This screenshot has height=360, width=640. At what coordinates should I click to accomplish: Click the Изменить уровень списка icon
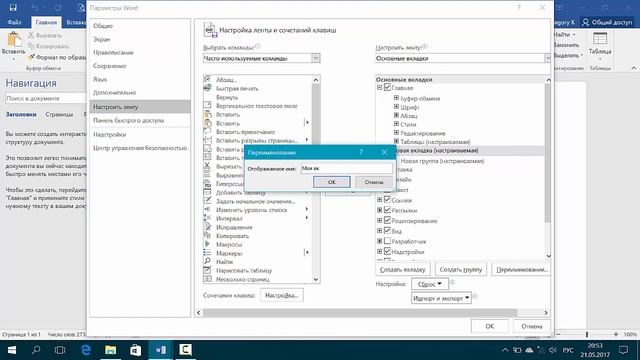[207, 209]
